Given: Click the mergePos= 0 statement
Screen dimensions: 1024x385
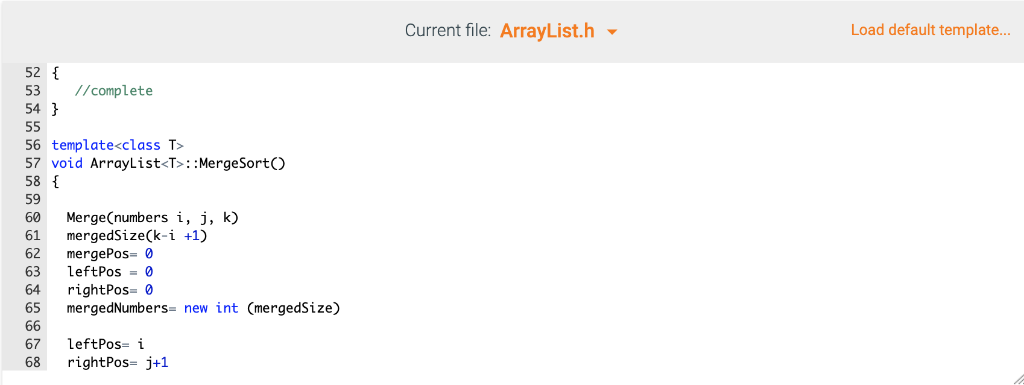Looking at the screenshot, I should click(110, 253).
